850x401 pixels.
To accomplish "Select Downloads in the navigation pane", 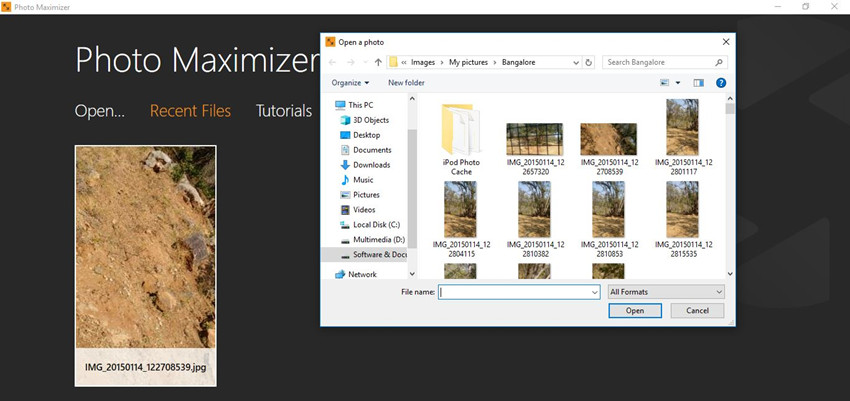I will tap(371, 165).
